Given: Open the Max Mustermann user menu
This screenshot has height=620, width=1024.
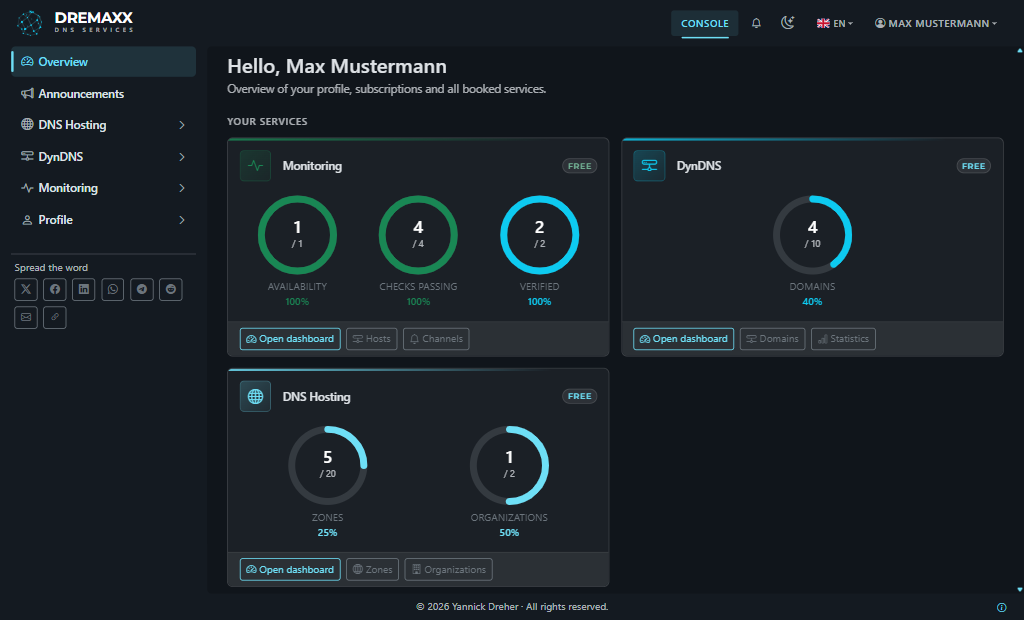Looking at the screenshot, I should (936, 24).
